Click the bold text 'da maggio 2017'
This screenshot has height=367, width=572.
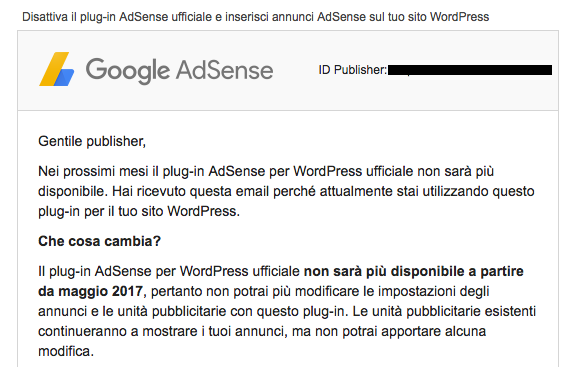[x=90, y=291]
